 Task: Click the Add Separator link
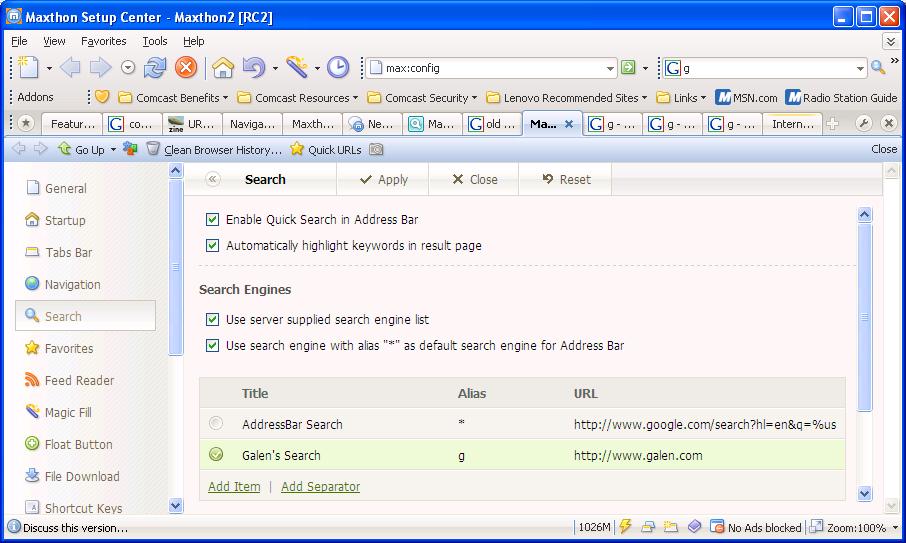click(320, 486)
